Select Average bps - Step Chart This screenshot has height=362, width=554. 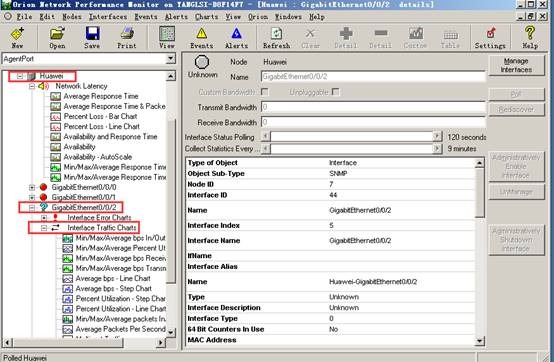113,289
